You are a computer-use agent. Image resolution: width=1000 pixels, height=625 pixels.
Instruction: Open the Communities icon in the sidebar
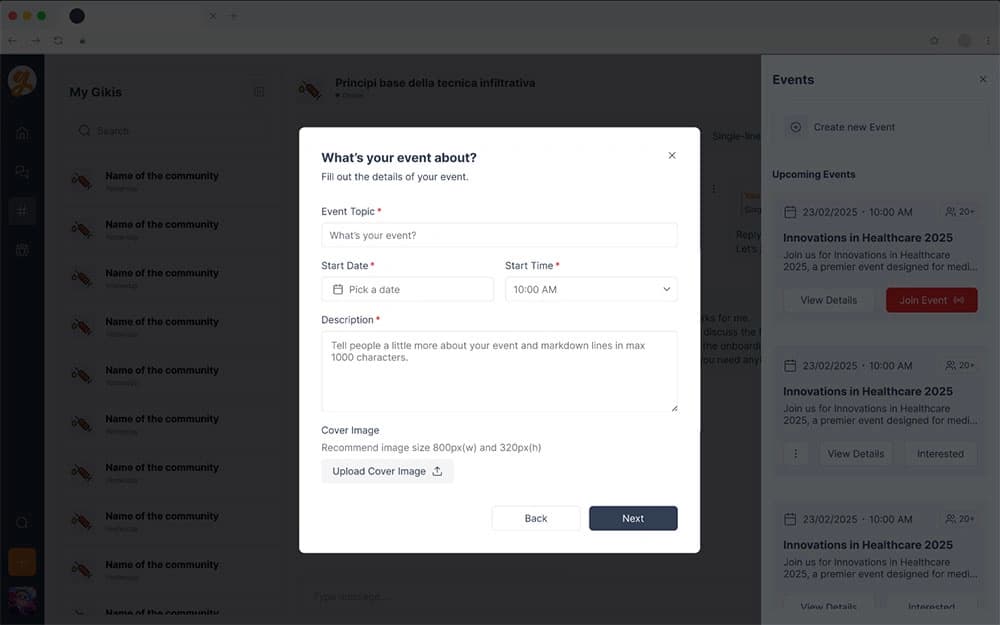click(22, 171)
